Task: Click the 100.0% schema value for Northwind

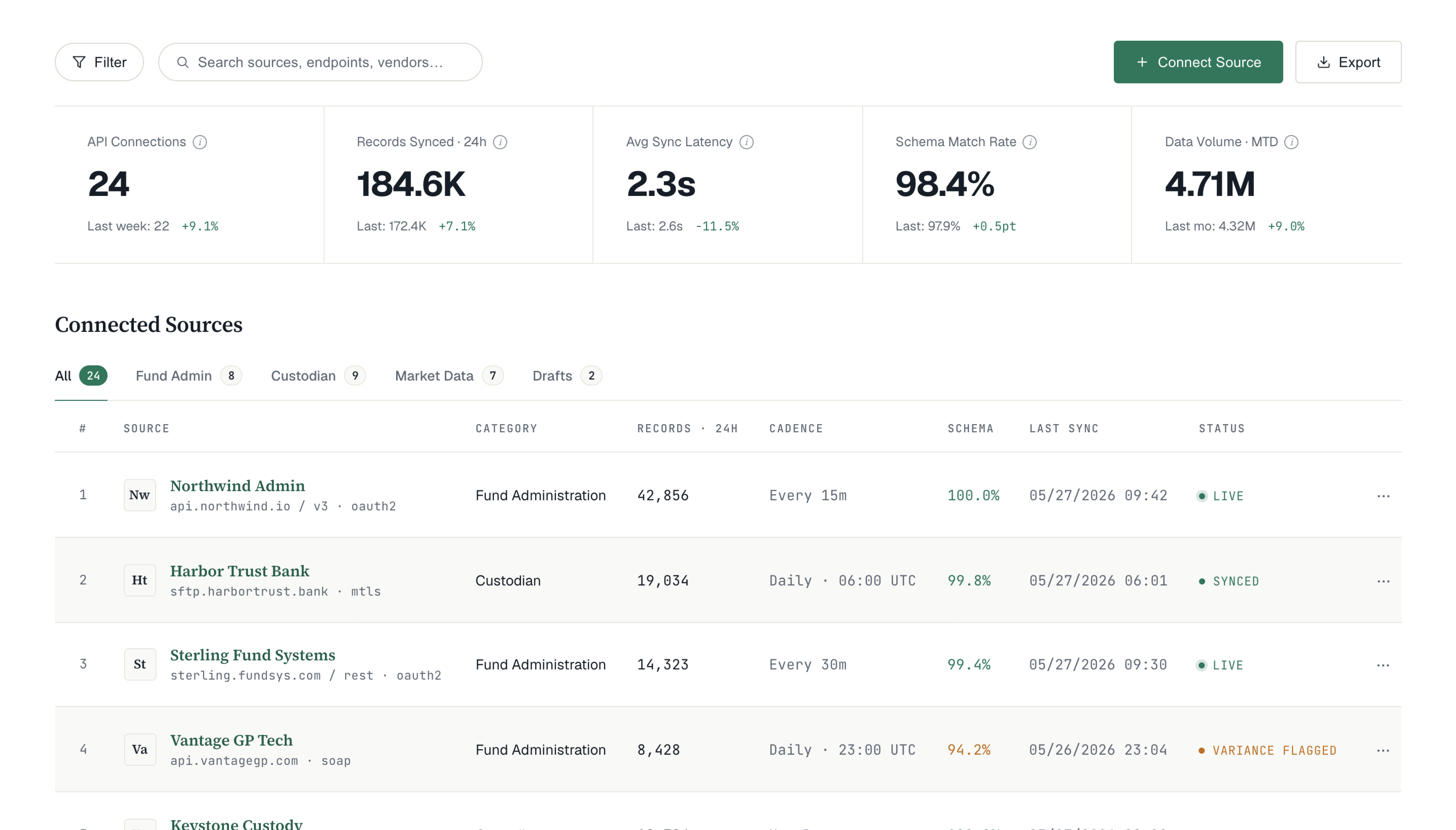Action: pos(973,495)
